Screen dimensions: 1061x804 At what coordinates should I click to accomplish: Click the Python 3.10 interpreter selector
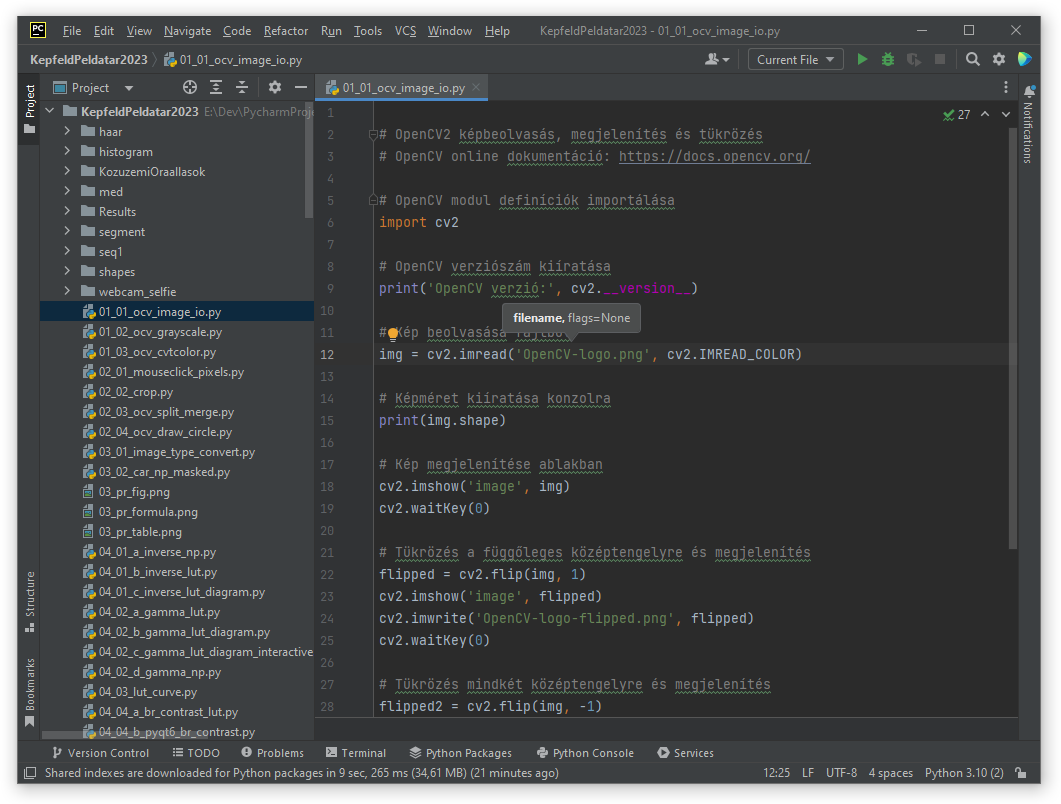(x=963, y=773)
